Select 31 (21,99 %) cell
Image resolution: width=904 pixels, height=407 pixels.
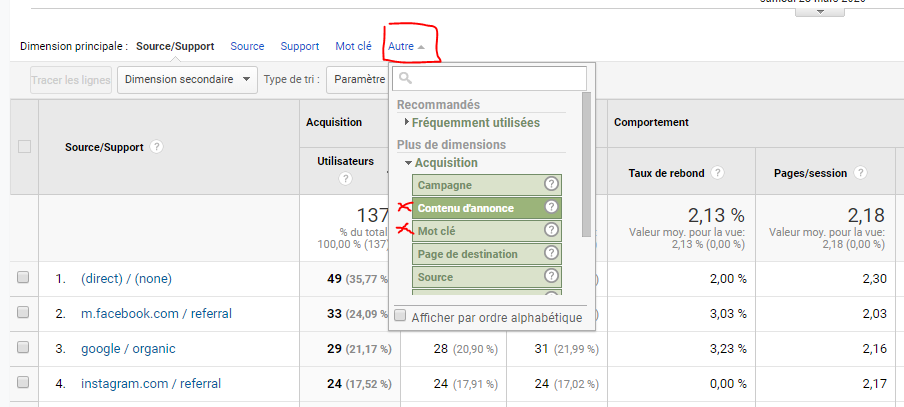click(x=567, y=349)
